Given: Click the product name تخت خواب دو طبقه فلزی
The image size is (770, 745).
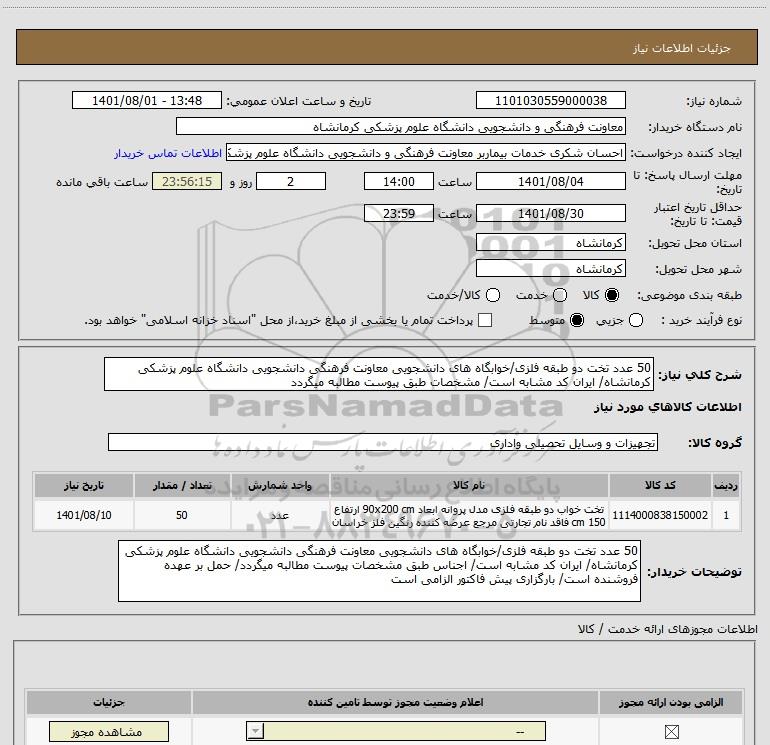Looking at the screenshot, I should pos(469,515).
